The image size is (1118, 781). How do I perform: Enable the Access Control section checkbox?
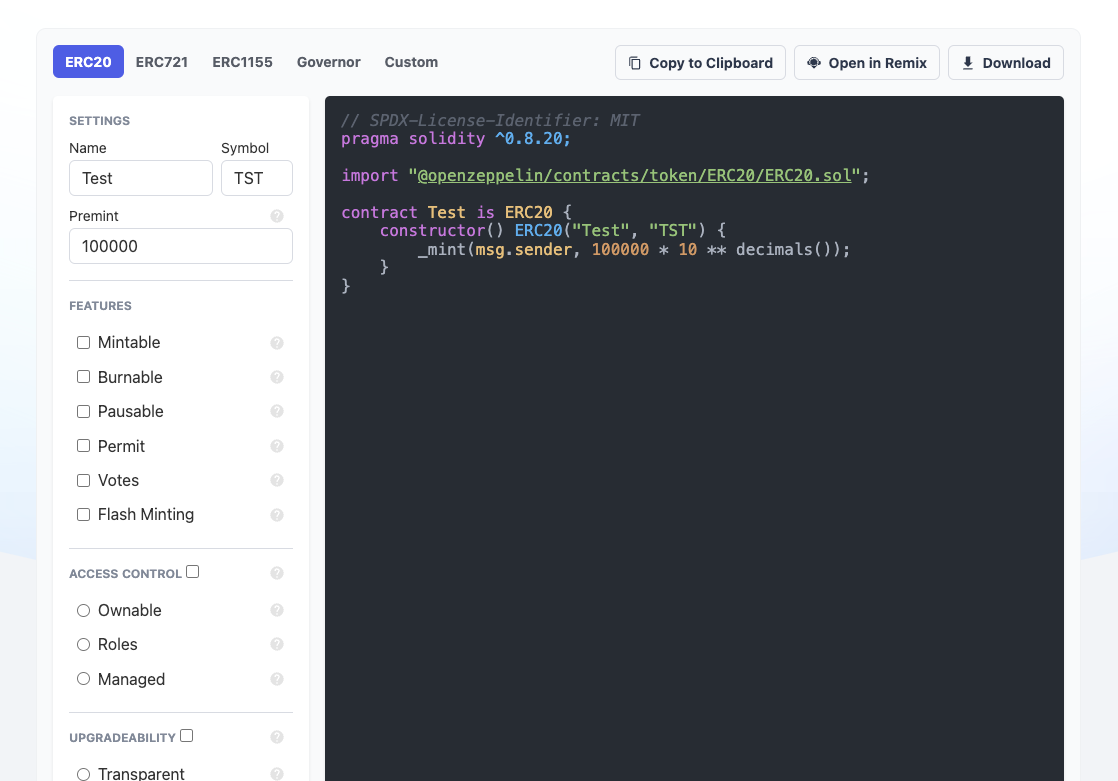193,572
